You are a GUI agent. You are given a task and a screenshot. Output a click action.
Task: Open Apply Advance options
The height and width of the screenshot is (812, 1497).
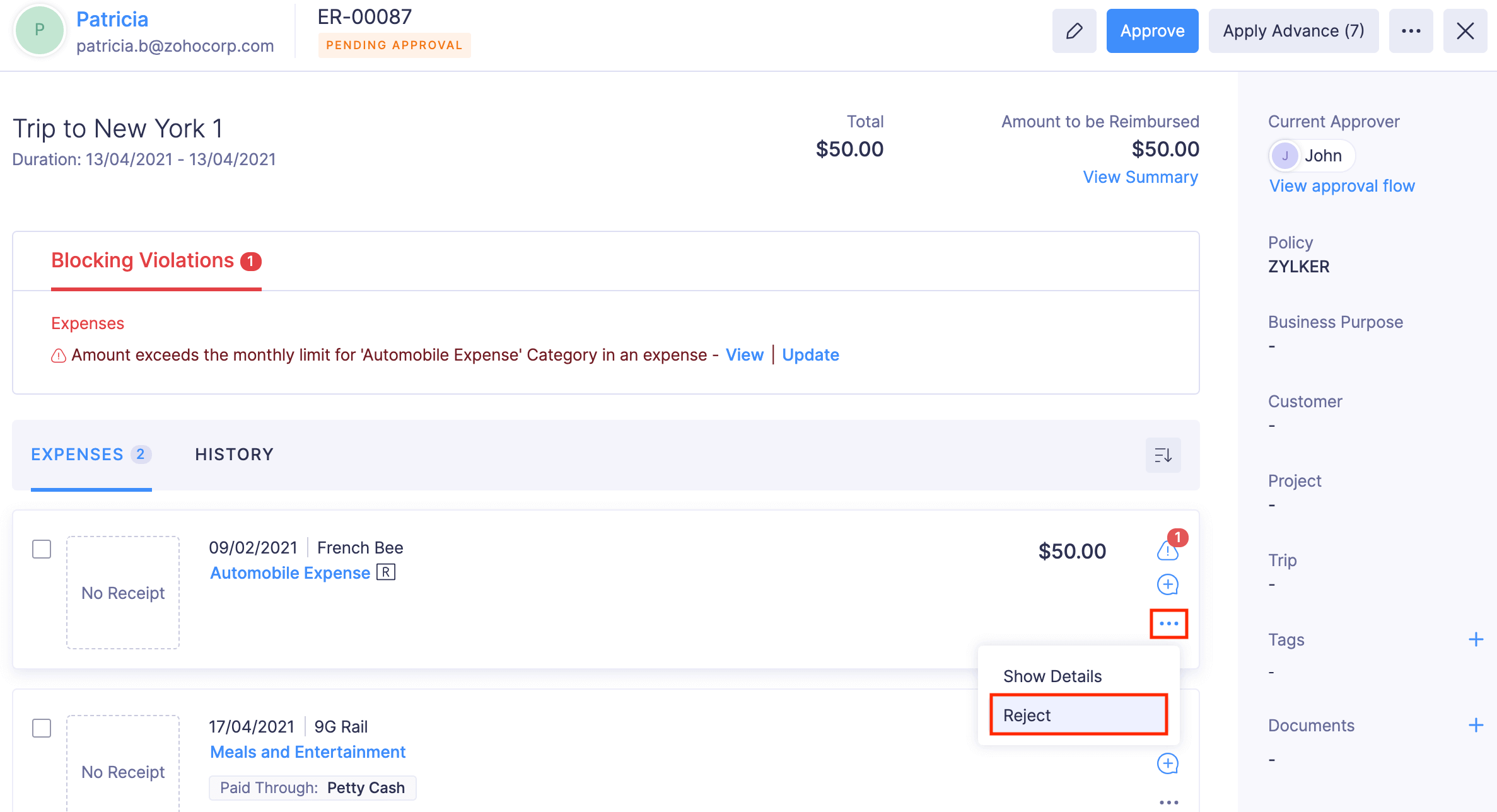pos(1293,30)
